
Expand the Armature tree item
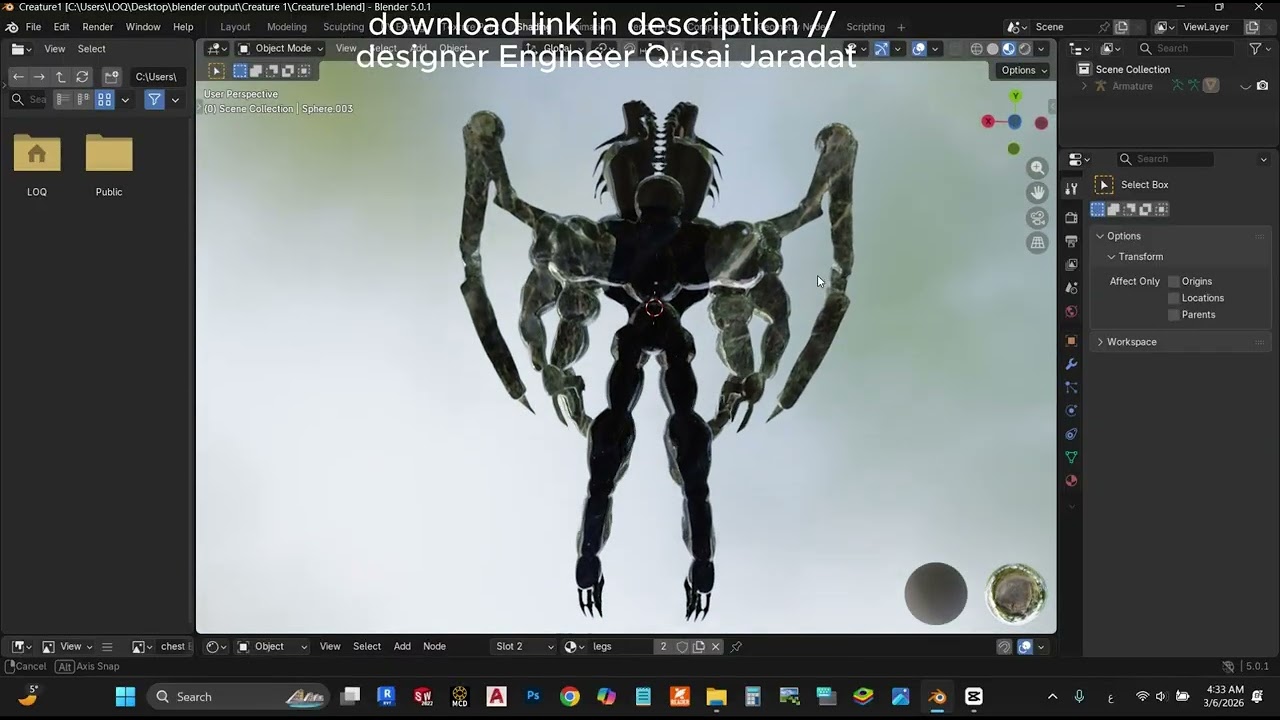click(1085, 86)
